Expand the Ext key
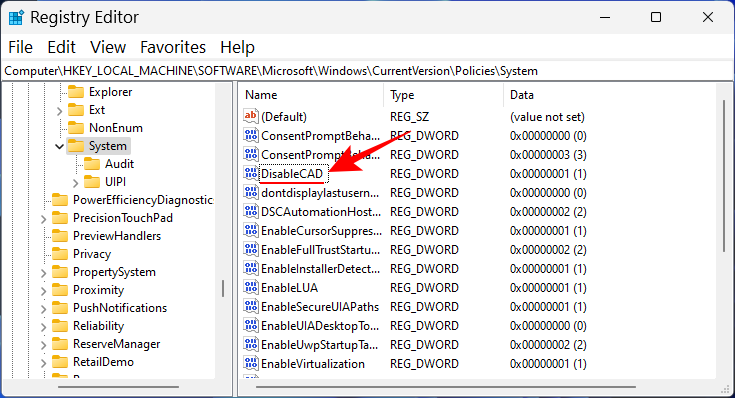Screen dimensions: 735x398 point(59,111)
